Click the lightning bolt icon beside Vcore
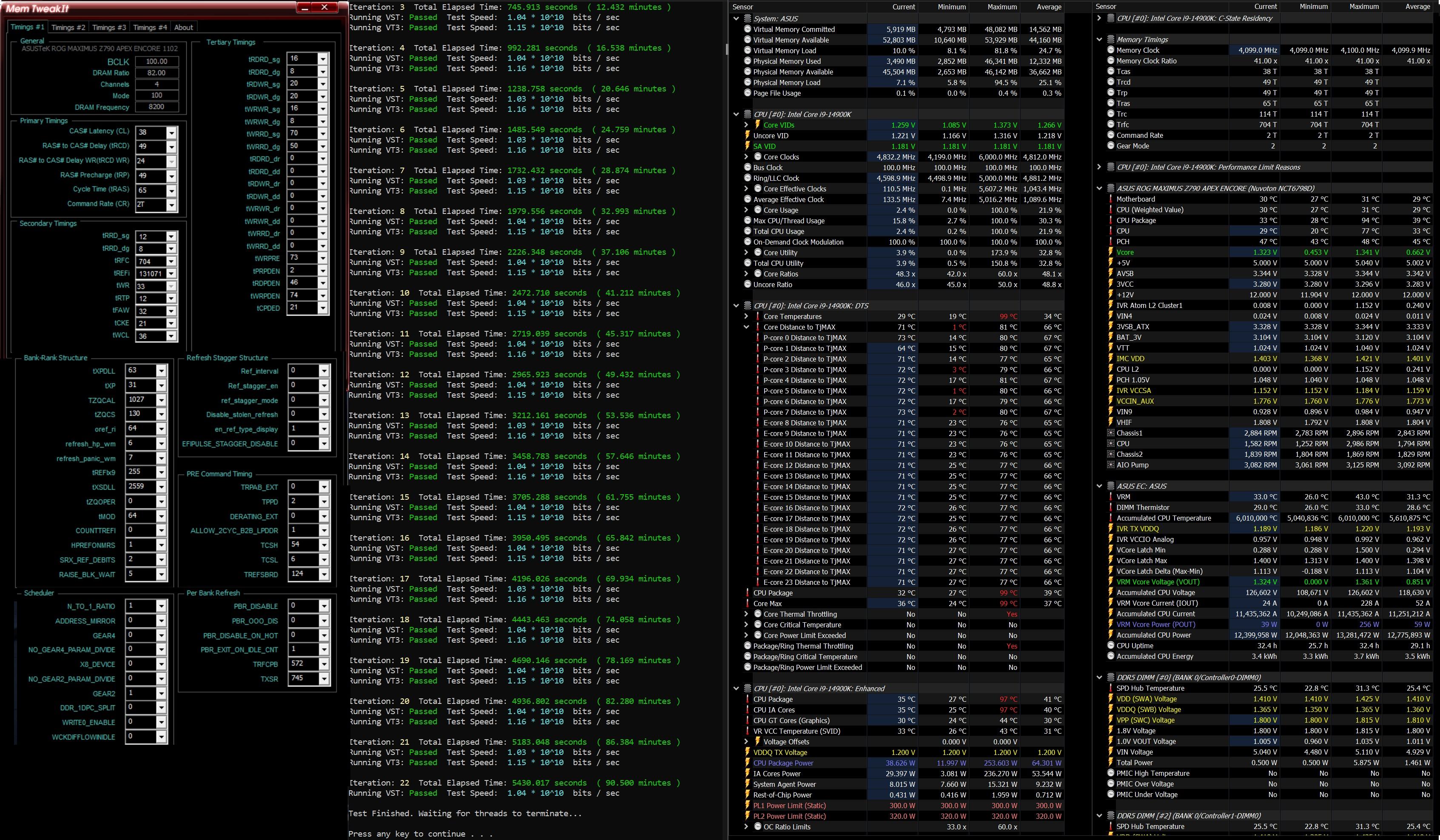This screenshot has width=1440, height=840. 1110,252
